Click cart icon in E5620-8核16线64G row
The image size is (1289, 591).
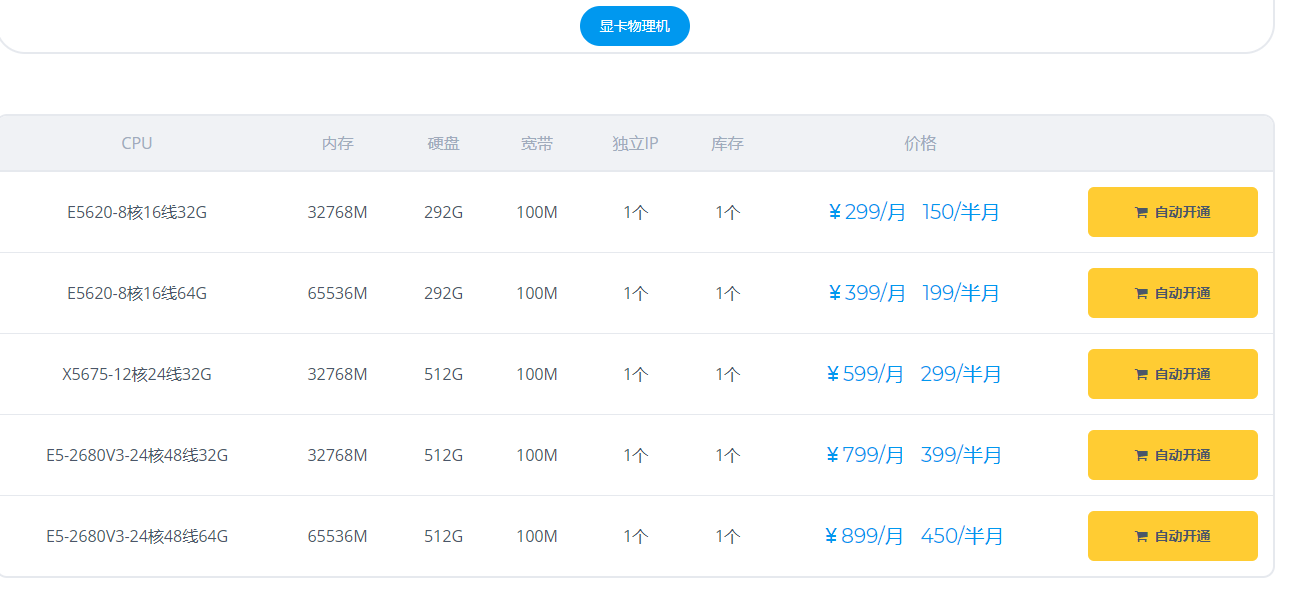1141,293
